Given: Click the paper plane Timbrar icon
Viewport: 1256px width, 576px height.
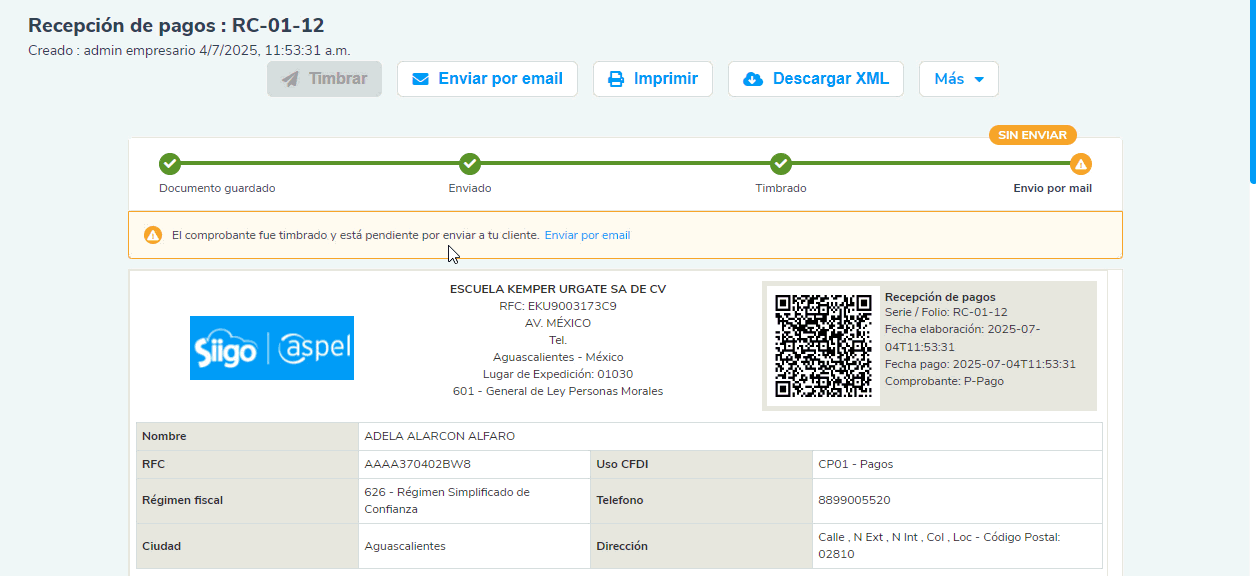Looking at the screenshot, I should pos(291,79).
